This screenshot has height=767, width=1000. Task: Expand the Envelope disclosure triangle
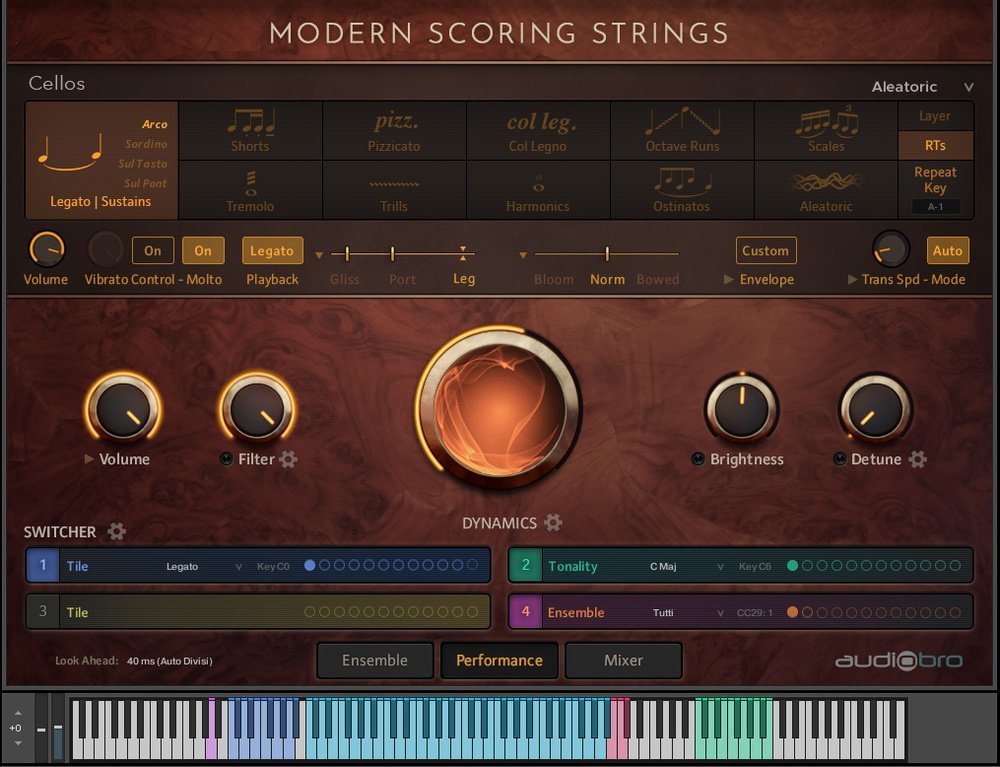coord(729,280)
